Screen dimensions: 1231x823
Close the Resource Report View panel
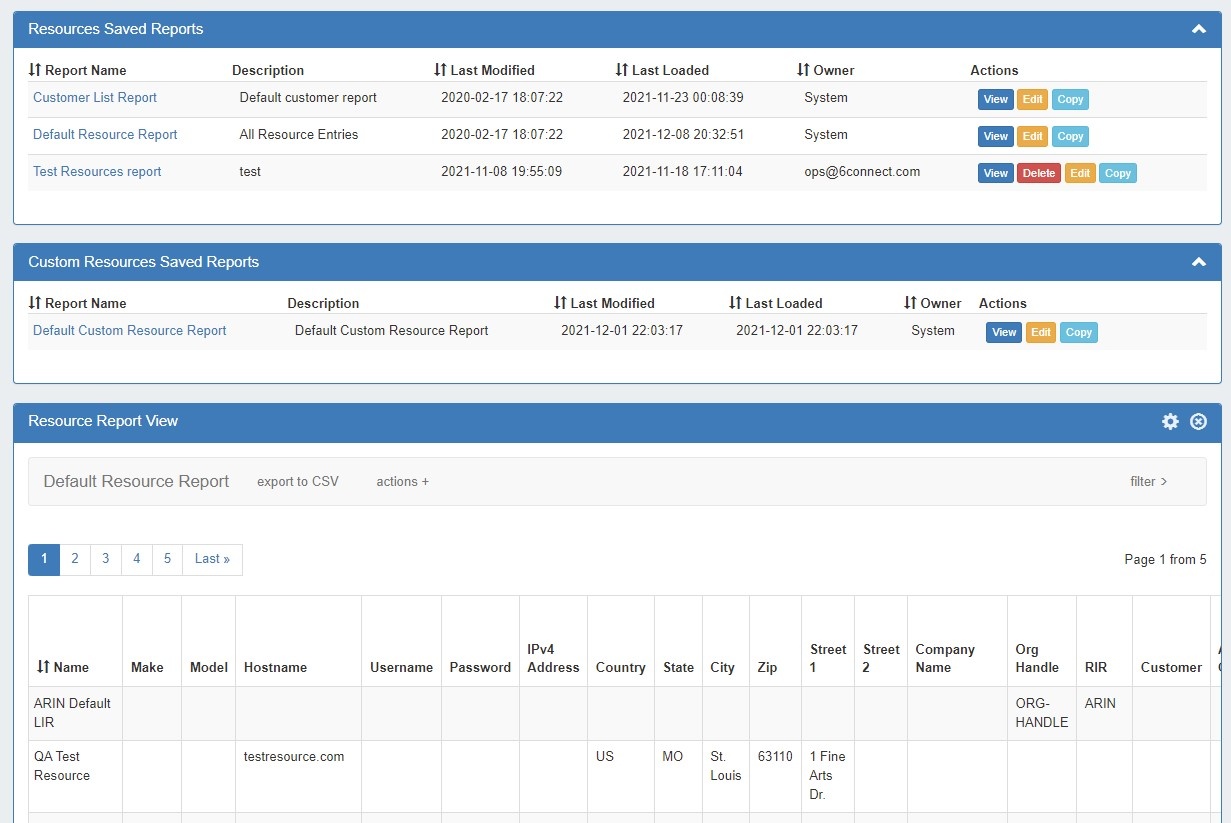[x=1198, y=422]
